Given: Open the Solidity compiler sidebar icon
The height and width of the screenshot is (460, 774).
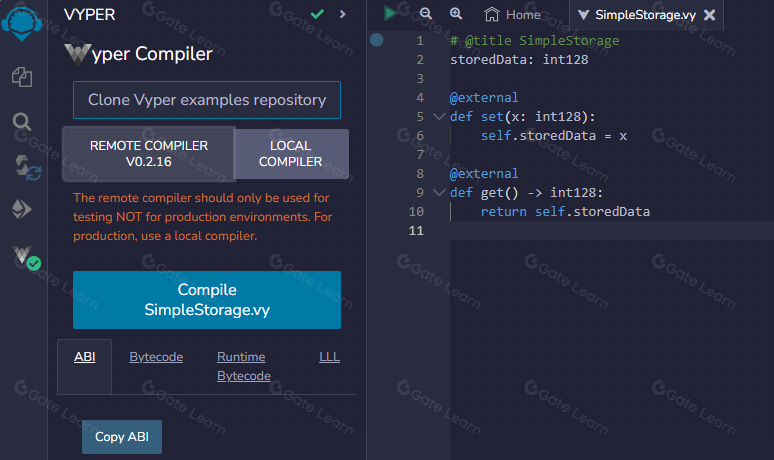Looking at the screenshot, I should coord(24,166).
